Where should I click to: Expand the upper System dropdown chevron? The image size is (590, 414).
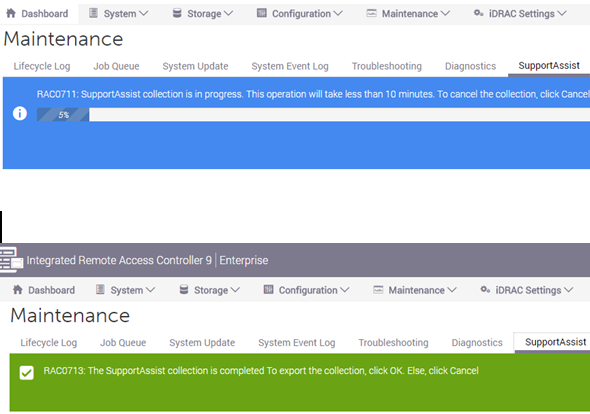pos(143,14)
